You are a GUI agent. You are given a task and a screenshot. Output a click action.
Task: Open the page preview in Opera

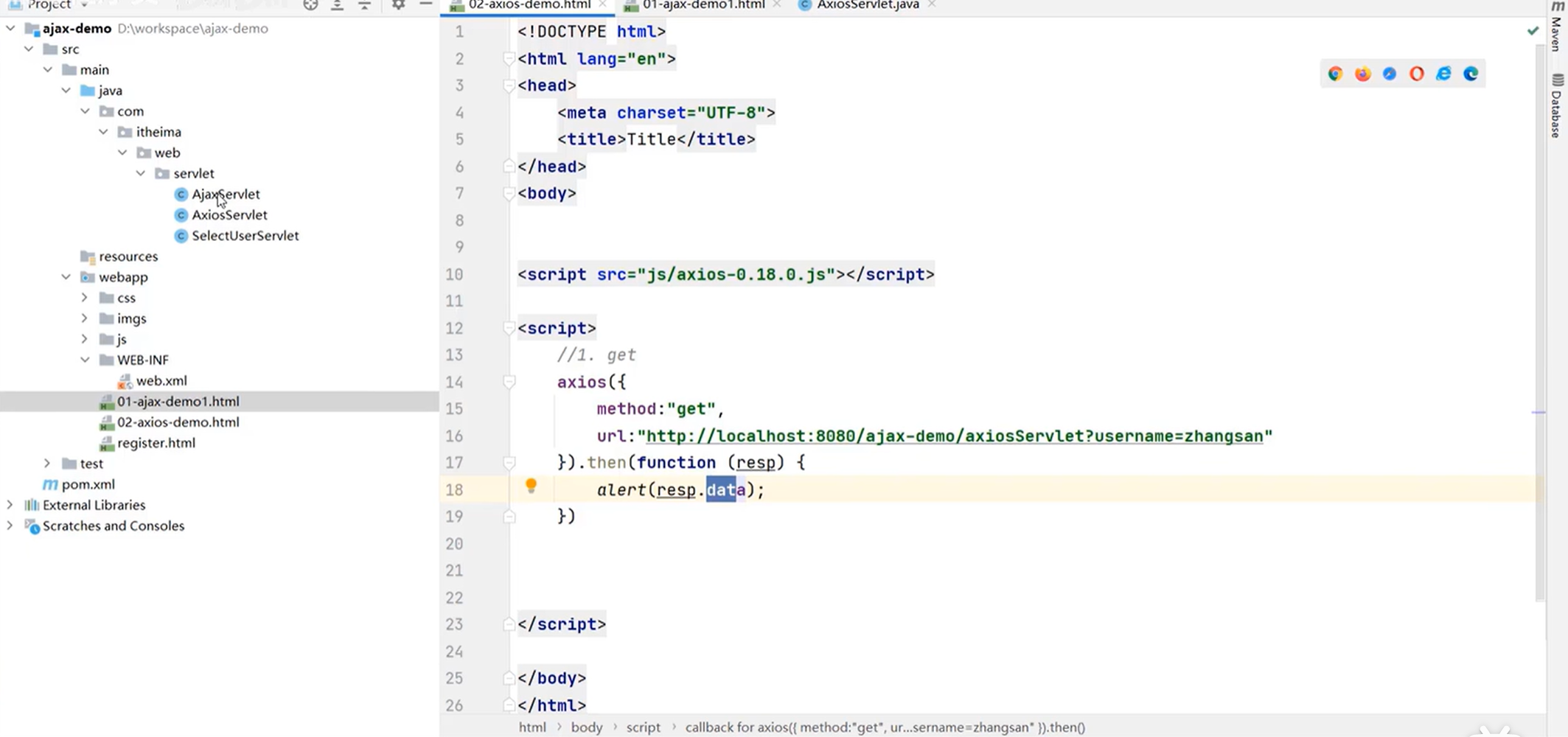coord(1416,74)
